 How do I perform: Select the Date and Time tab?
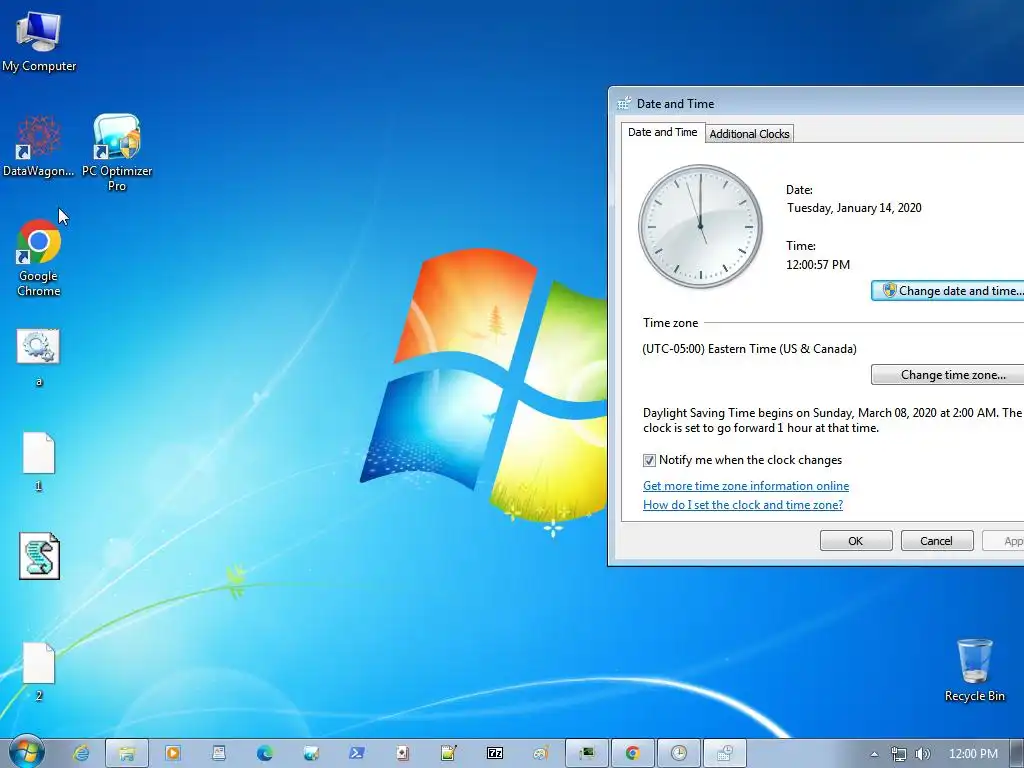[x=662, y=132]
